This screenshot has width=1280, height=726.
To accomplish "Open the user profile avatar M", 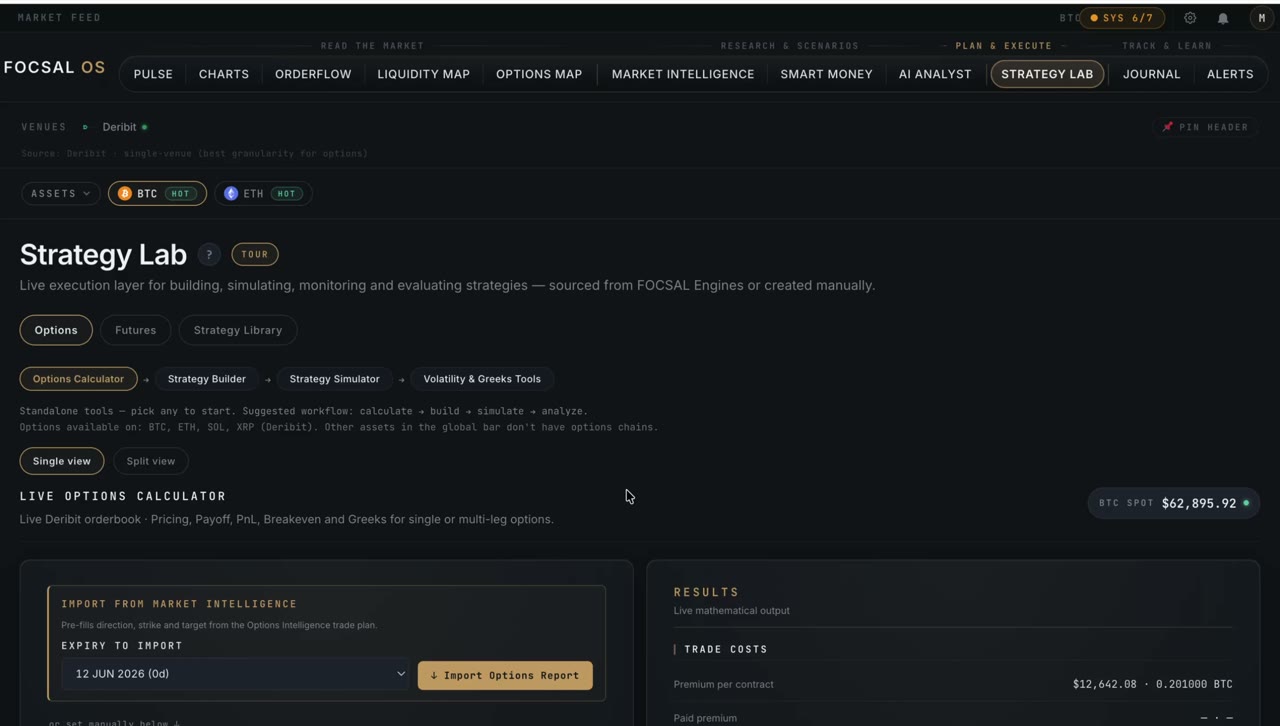I will pos(1262,18).
